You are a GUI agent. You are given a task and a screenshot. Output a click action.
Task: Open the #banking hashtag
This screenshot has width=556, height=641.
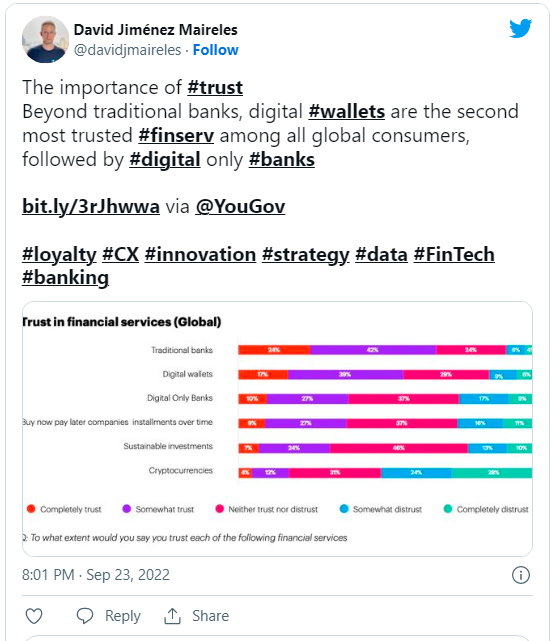click(65, 278)
